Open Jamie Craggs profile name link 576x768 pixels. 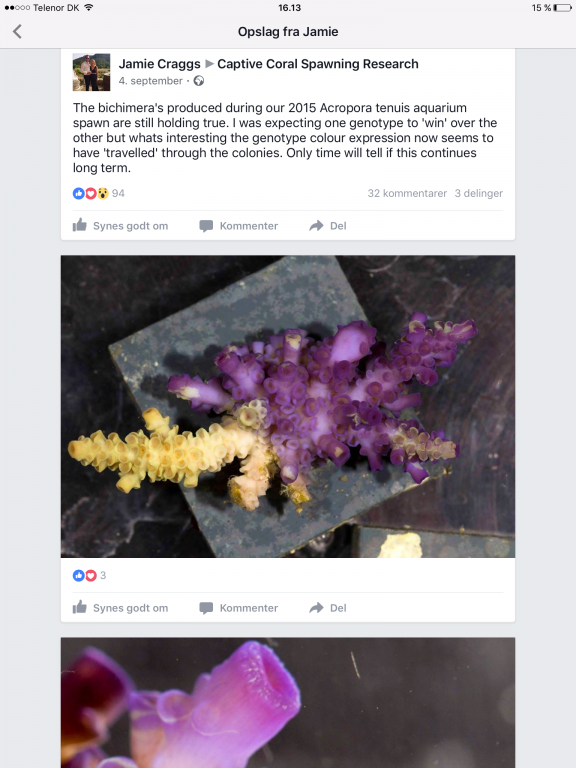coord(159,64)
